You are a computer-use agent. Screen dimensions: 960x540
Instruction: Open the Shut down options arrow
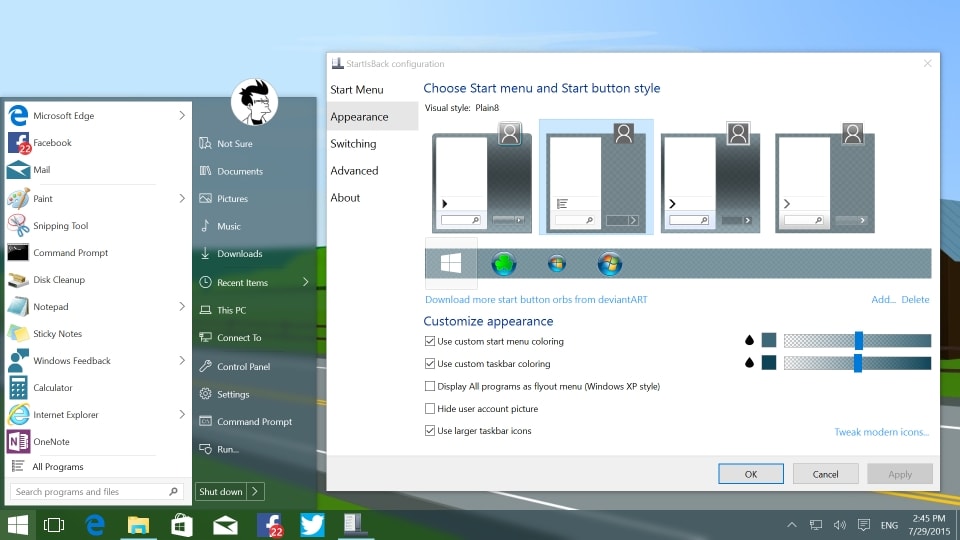coord(255,492)
